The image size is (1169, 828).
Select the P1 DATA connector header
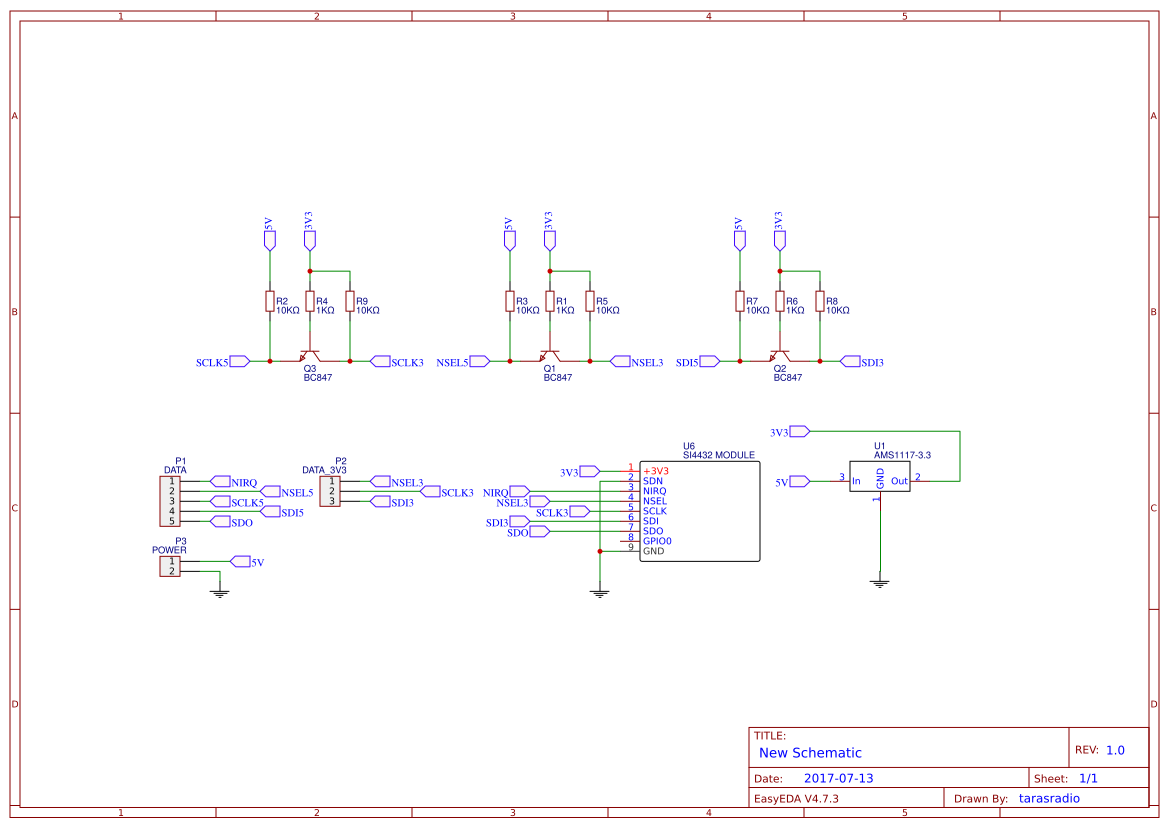coord(170,502)
